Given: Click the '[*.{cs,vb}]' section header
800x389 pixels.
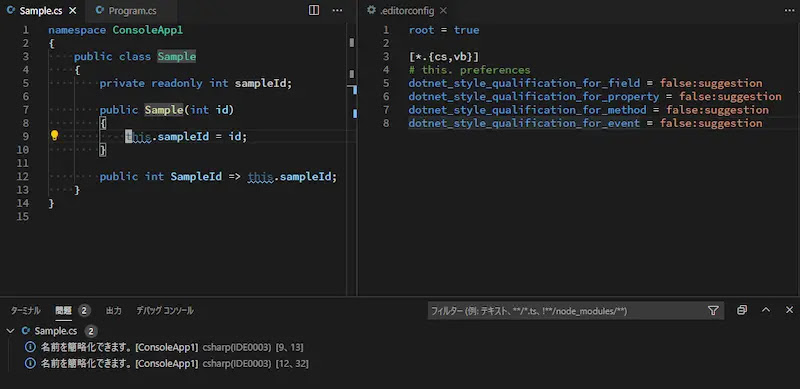Looking at the screenshot, I should [x=444, y=56].
